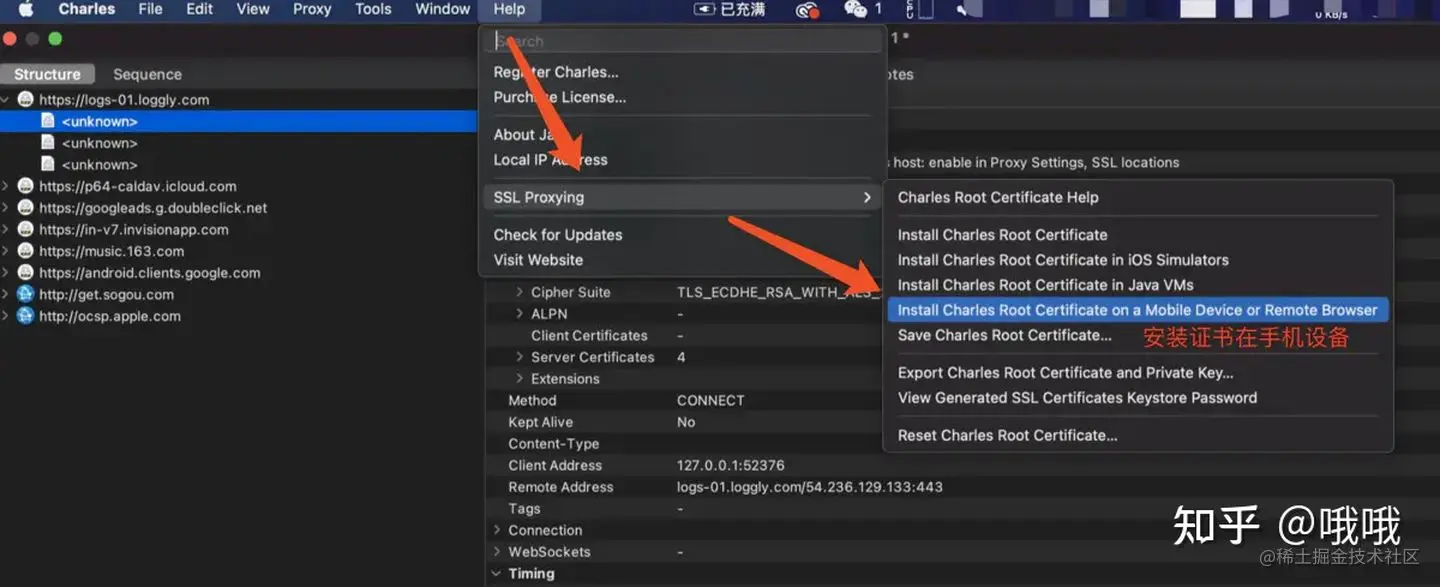Expand the in-v7.invisionapp.com node chevron
This screenshot has height=587, width=1440.
6,230
